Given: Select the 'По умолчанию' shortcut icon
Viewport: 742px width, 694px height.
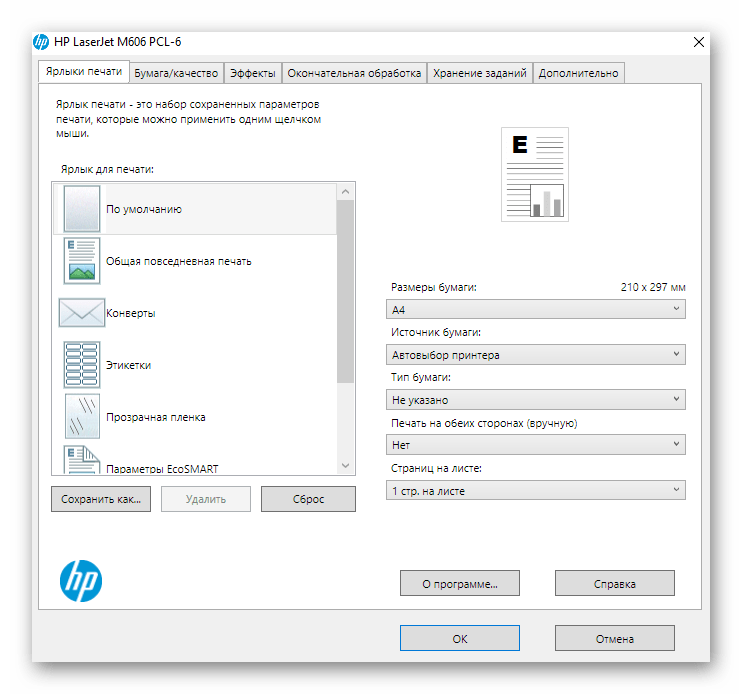Looking at the screenshot, I should (x=82, y=209).
